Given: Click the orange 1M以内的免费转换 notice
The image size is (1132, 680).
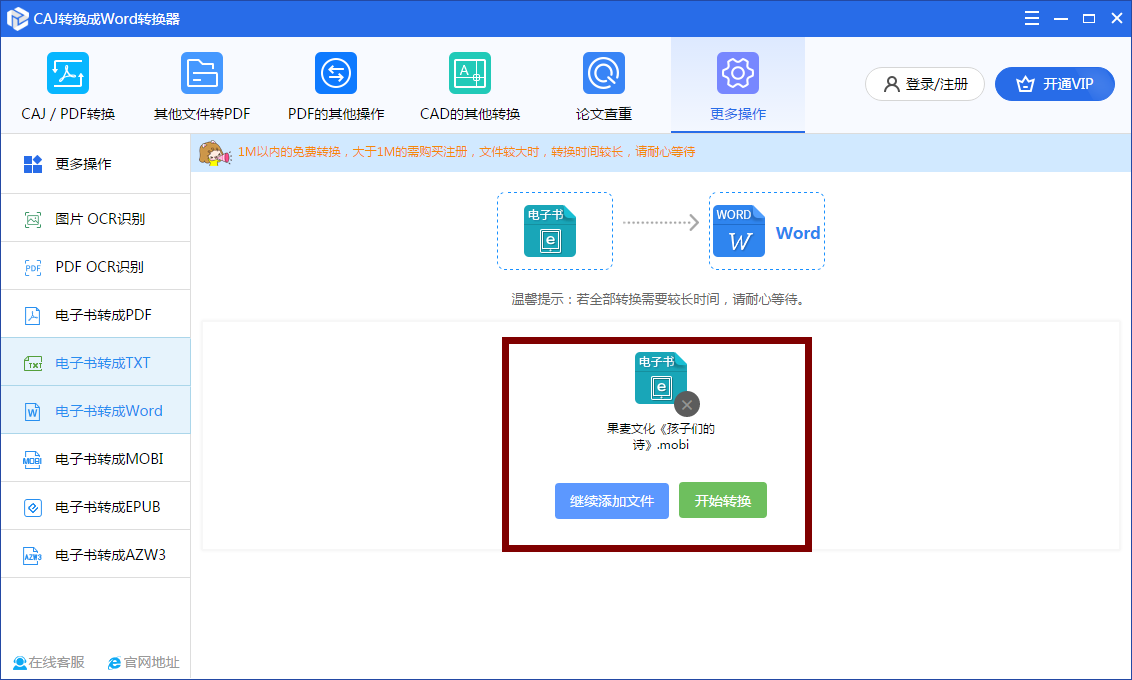Looking at the screenshot, I should click(x=466, y=152).
